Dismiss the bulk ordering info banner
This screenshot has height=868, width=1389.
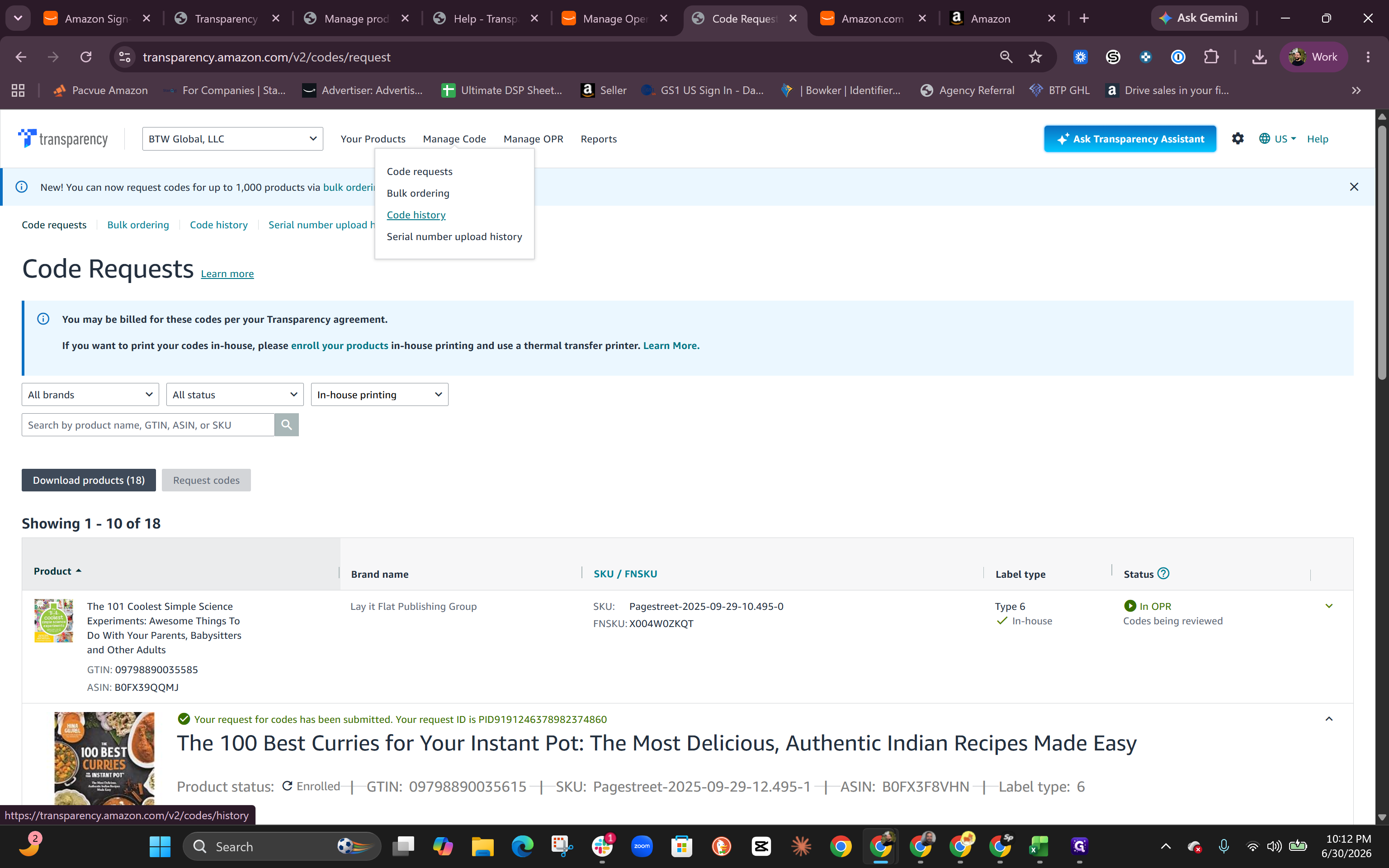click(x=1354, y=187)
